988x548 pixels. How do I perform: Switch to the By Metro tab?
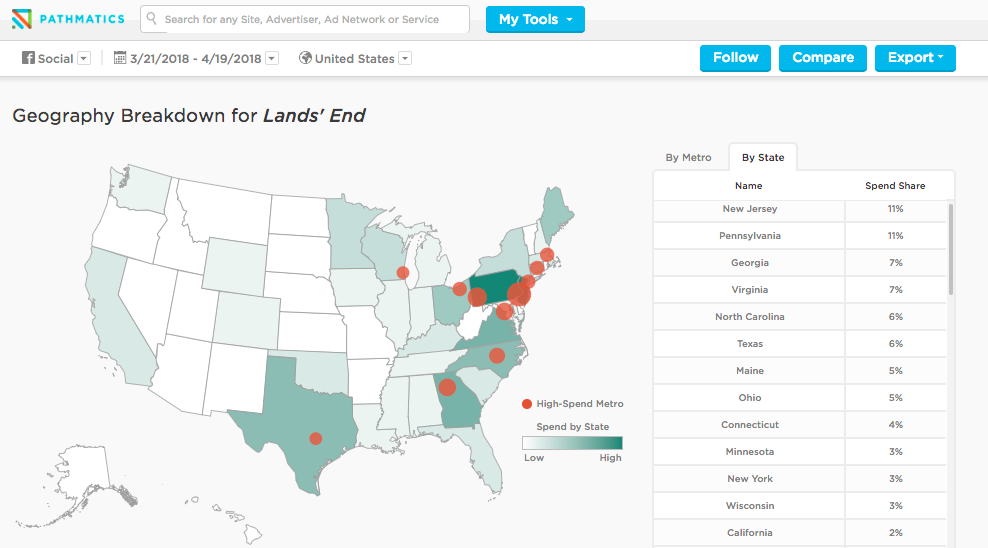[688, 157]
